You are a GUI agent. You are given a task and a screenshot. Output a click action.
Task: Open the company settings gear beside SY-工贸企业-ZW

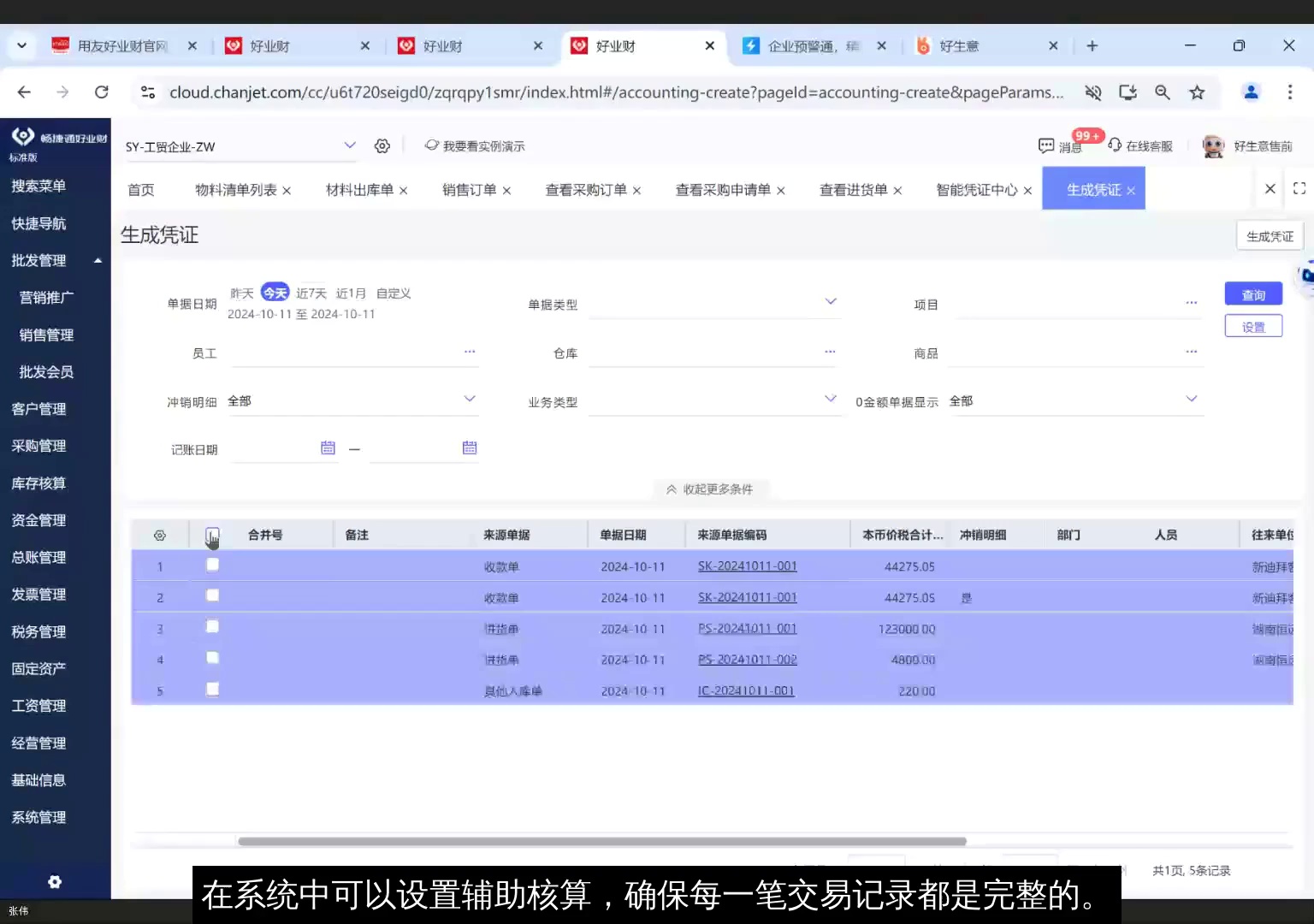[382, 145]
